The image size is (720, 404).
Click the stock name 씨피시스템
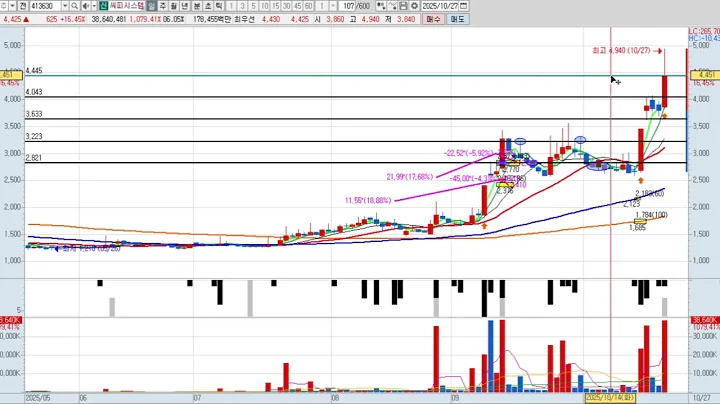coord(127,6)
